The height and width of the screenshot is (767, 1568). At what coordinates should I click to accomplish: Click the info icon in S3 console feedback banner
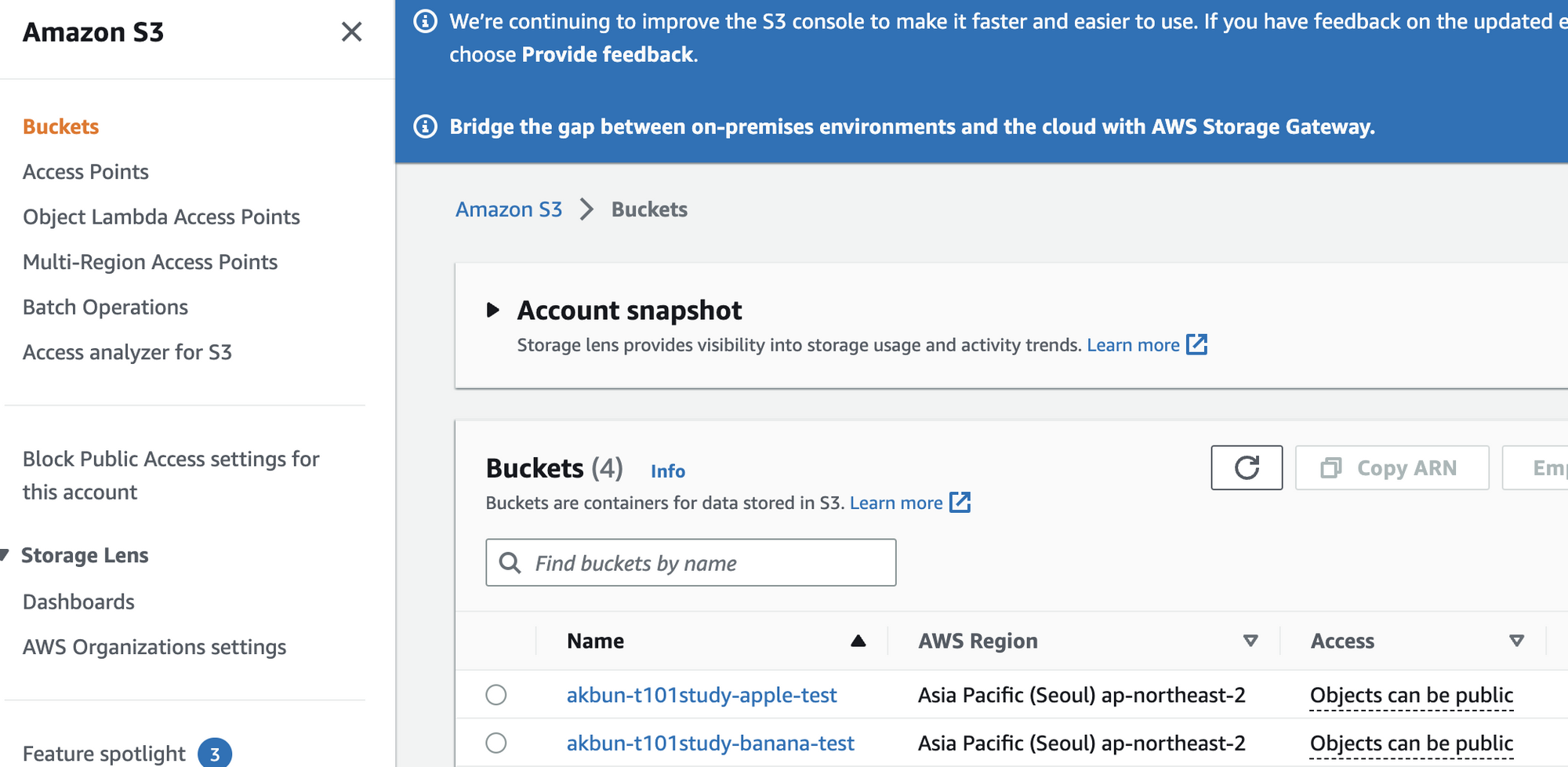pyautogui.click(x=425, y=21)
